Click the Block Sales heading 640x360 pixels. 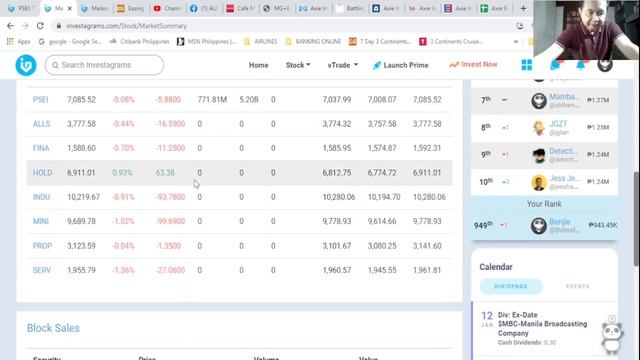[x=53, y=328]
